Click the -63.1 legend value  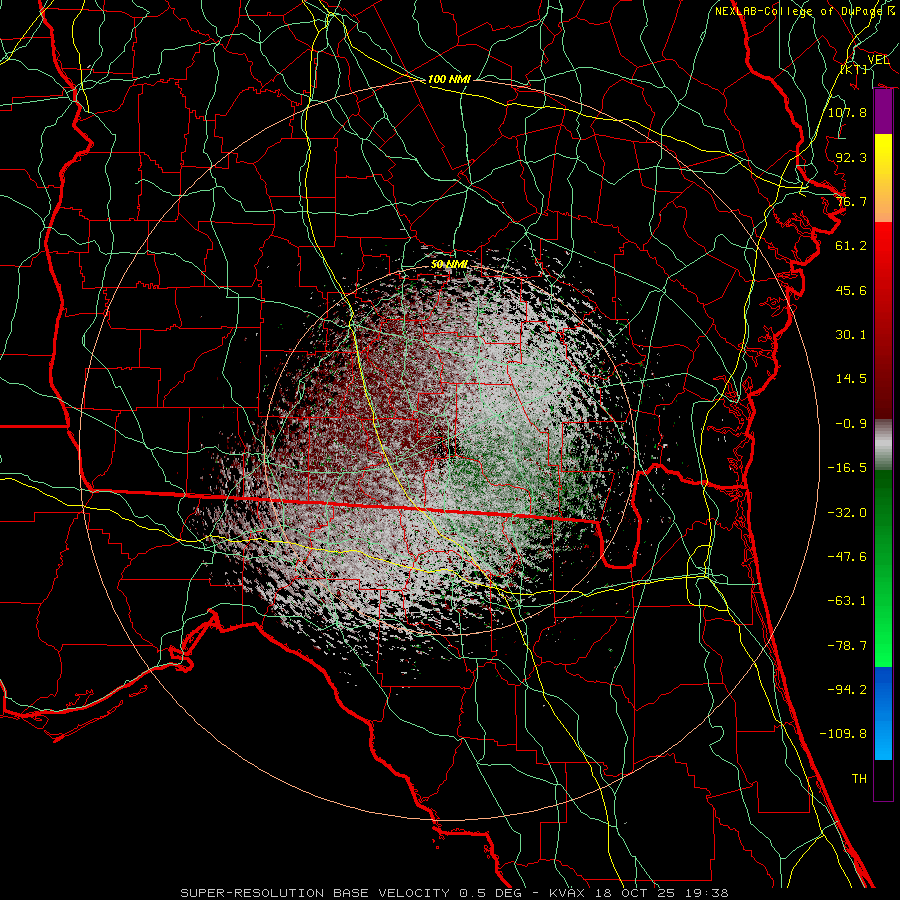tap(847, 601)
